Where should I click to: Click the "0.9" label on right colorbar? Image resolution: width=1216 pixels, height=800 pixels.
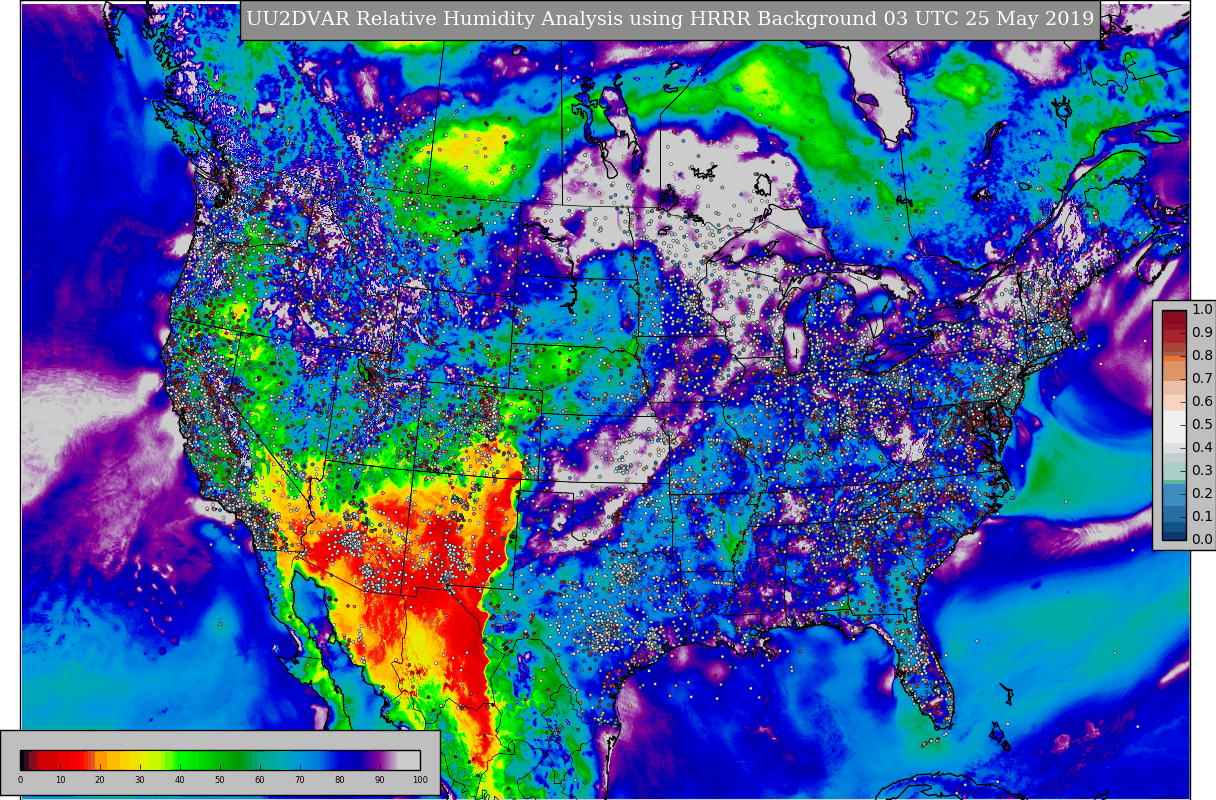[x=1202, y=332]
